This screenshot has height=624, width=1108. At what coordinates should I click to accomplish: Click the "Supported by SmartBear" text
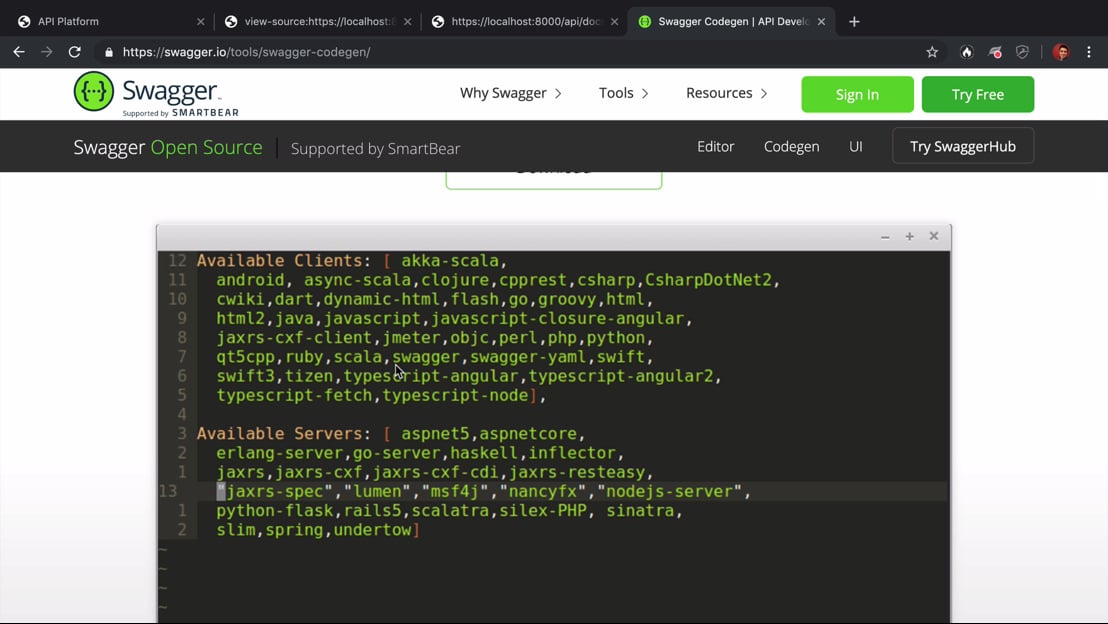375,148
